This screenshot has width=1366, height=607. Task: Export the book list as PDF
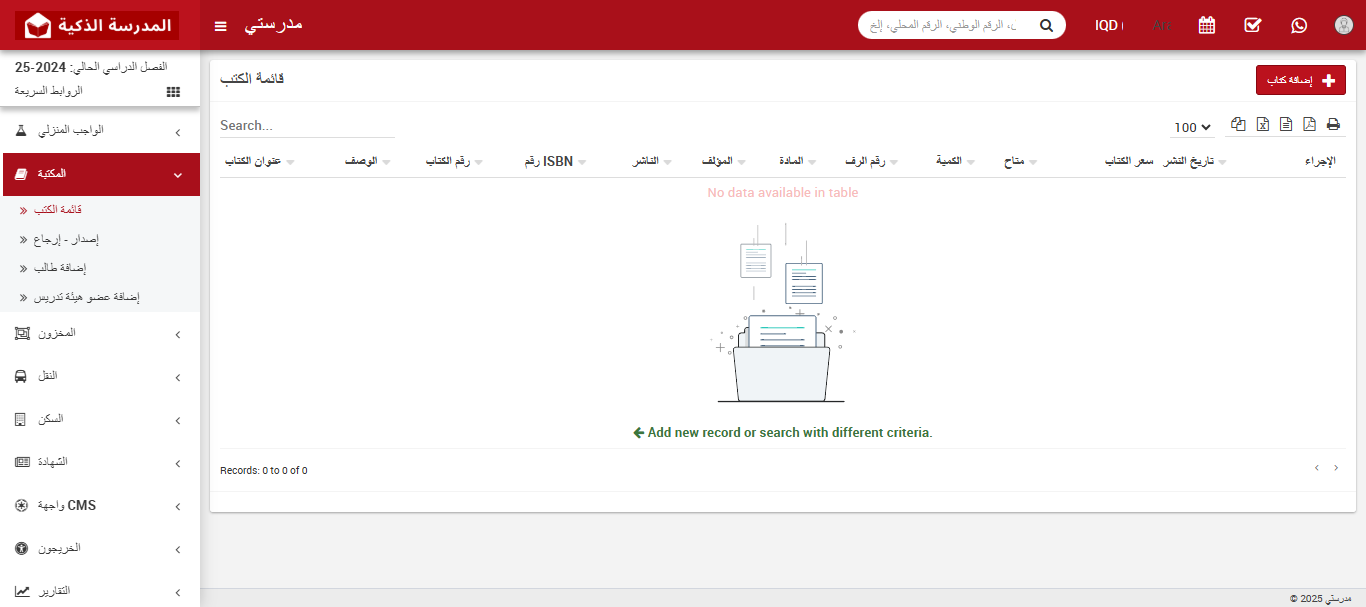pyautogui.click(x=1309, y=125)
